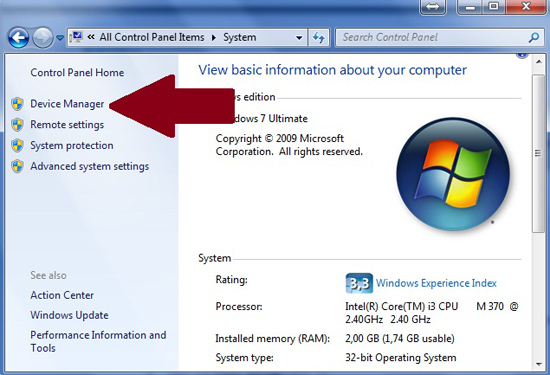The image size is (550, 375).
Task: Click the 3,3 rating score badge
Action: tap(359, 283)
